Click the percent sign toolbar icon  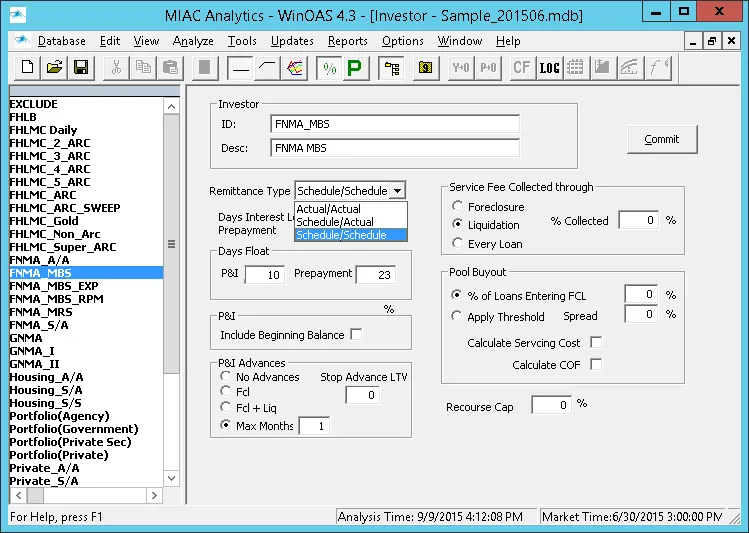click(329, 68)
